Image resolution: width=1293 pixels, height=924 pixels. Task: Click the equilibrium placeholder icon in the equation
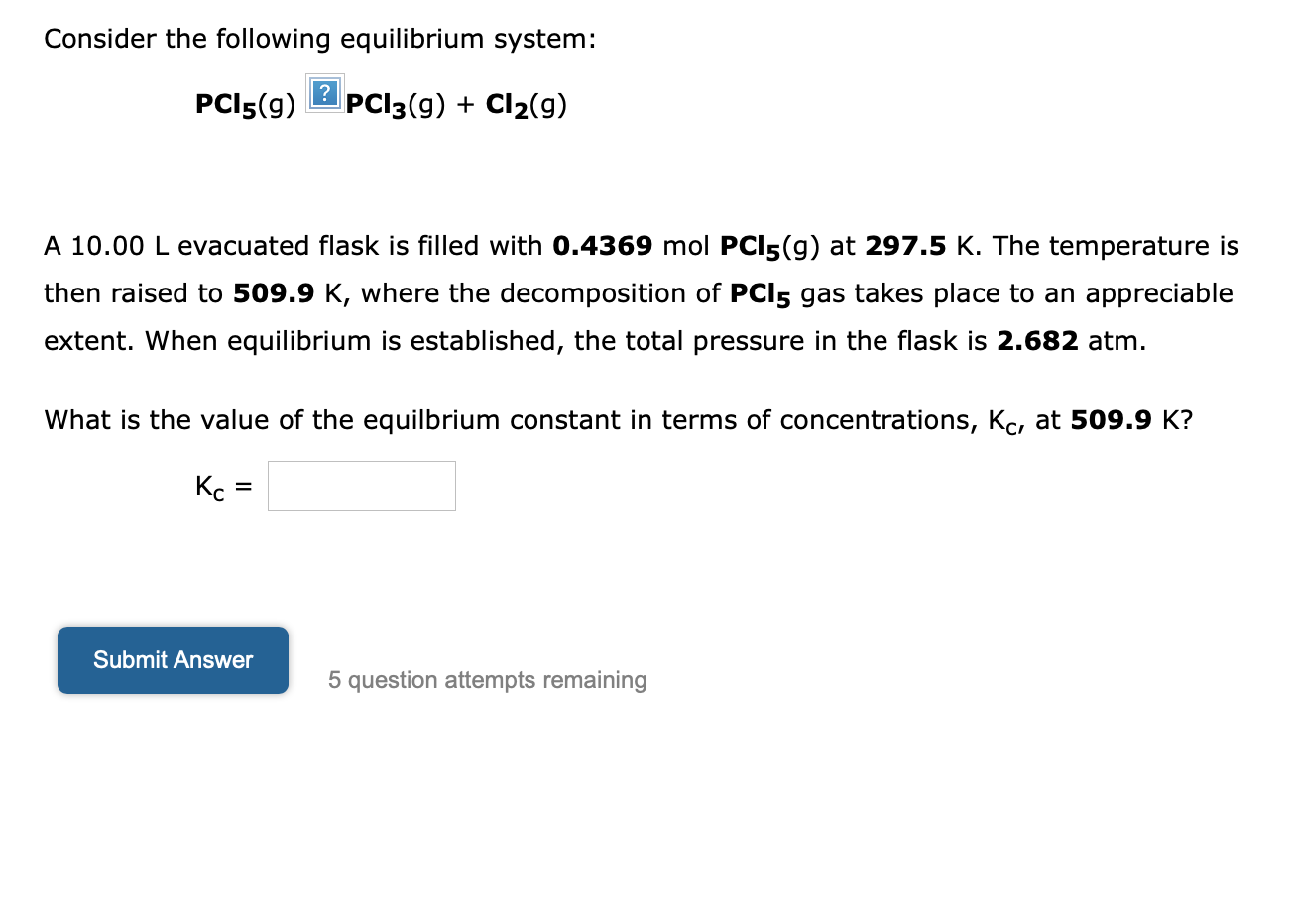(x=324, y=94)
